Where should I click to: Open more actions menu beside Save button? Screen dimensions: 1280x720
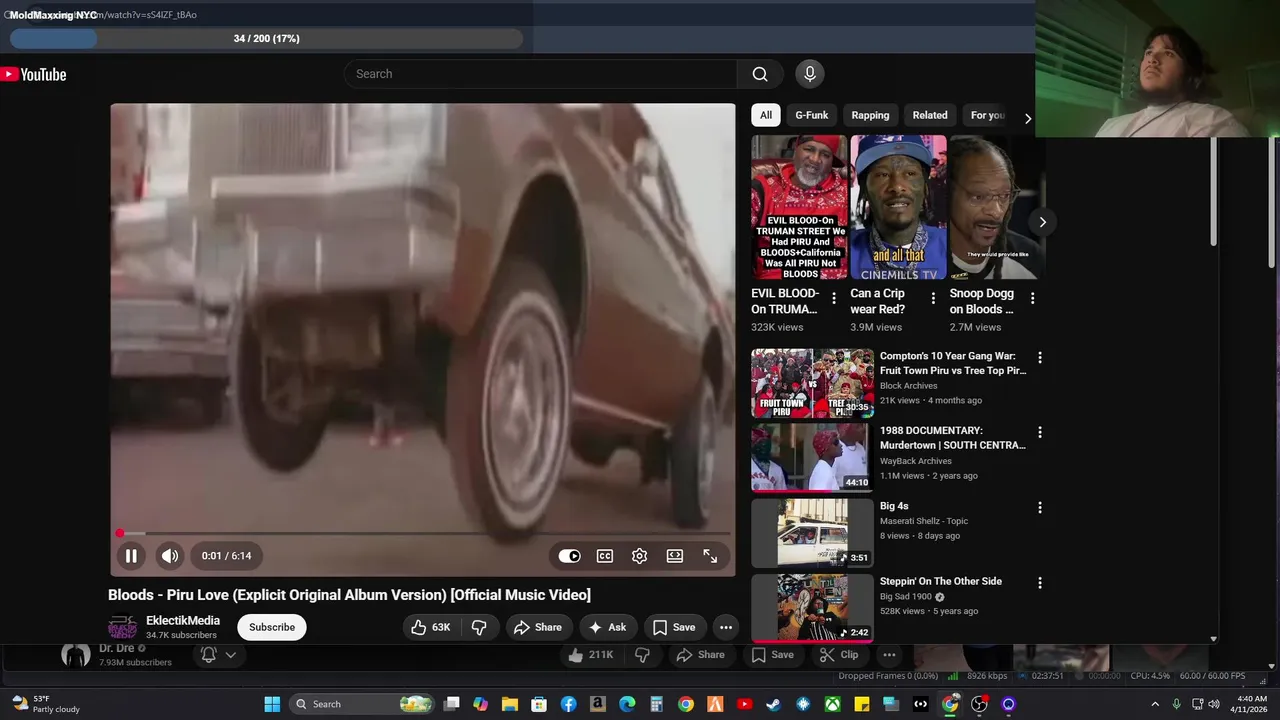click(726, 627)
